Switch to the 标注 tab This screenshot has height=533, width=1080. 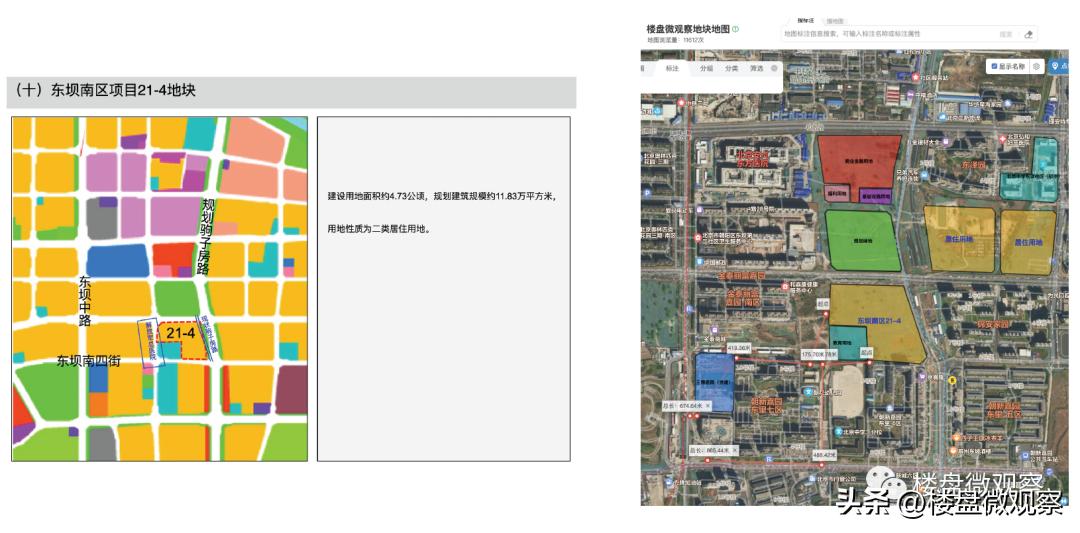672,69
